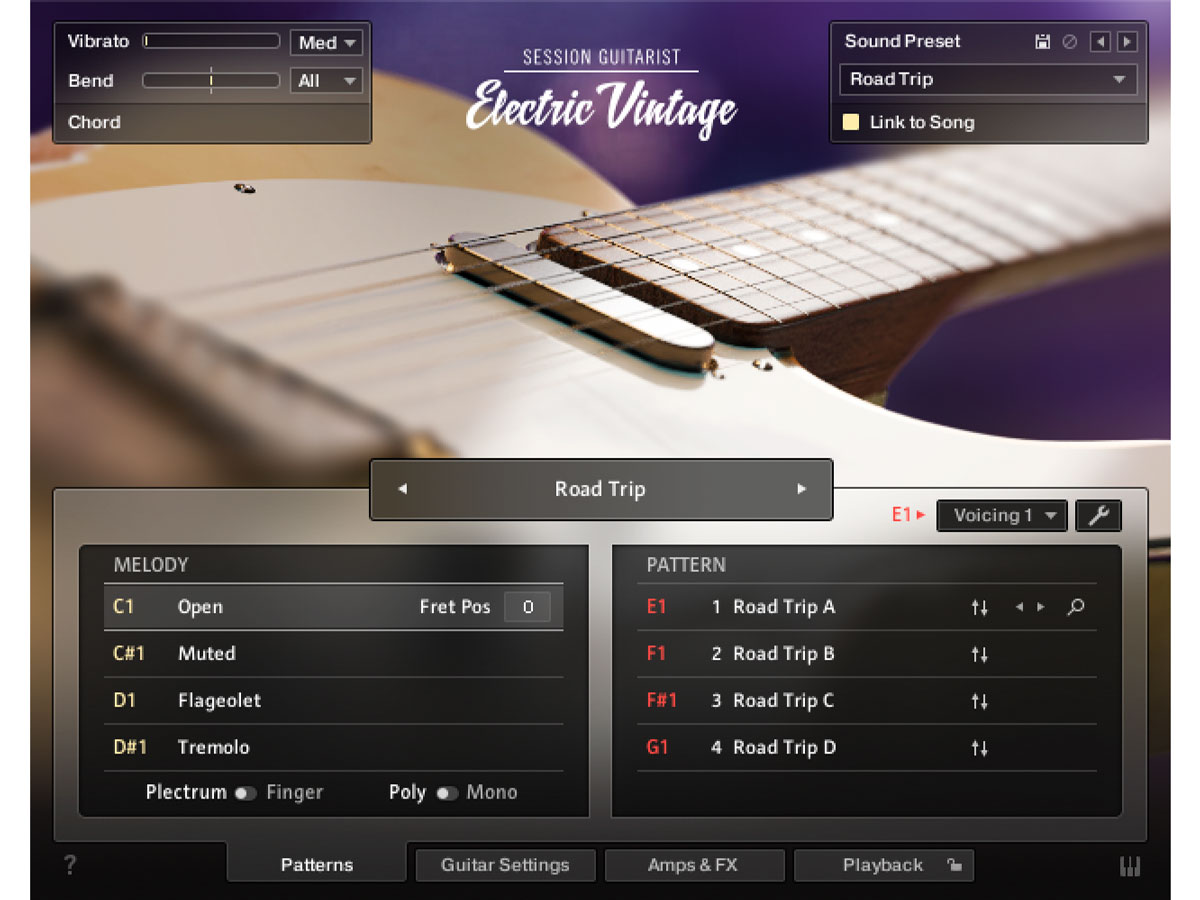Open the Guitar Settings tab
The width and height of the screenshot is (1200, 900).
coord(505,865)
